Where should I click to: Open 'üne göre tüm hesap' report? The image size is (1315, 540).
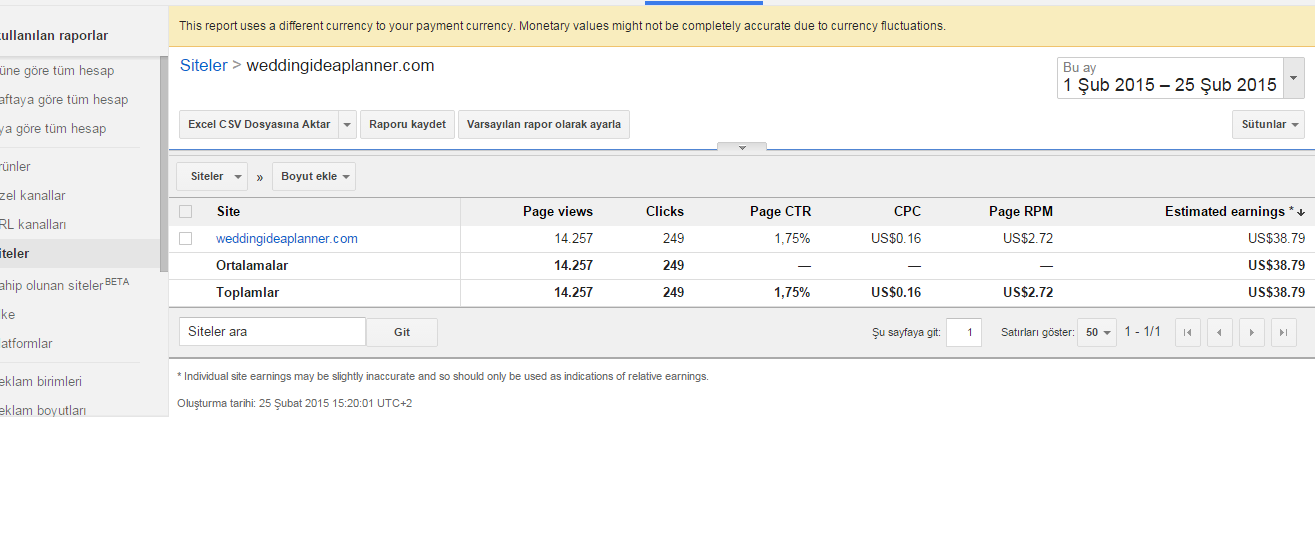57,70
